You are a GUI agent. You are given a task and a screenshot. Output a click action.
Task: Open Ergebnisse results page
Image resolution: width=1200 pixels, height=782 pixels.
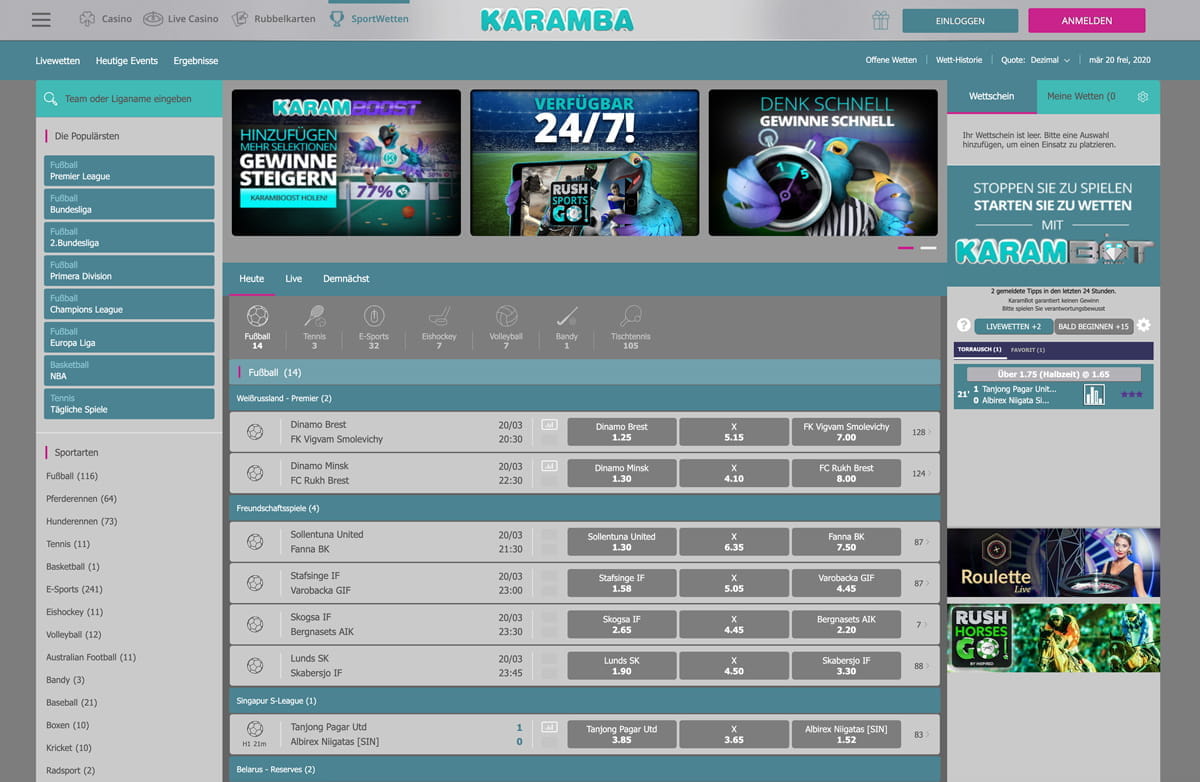click(196, 61)
